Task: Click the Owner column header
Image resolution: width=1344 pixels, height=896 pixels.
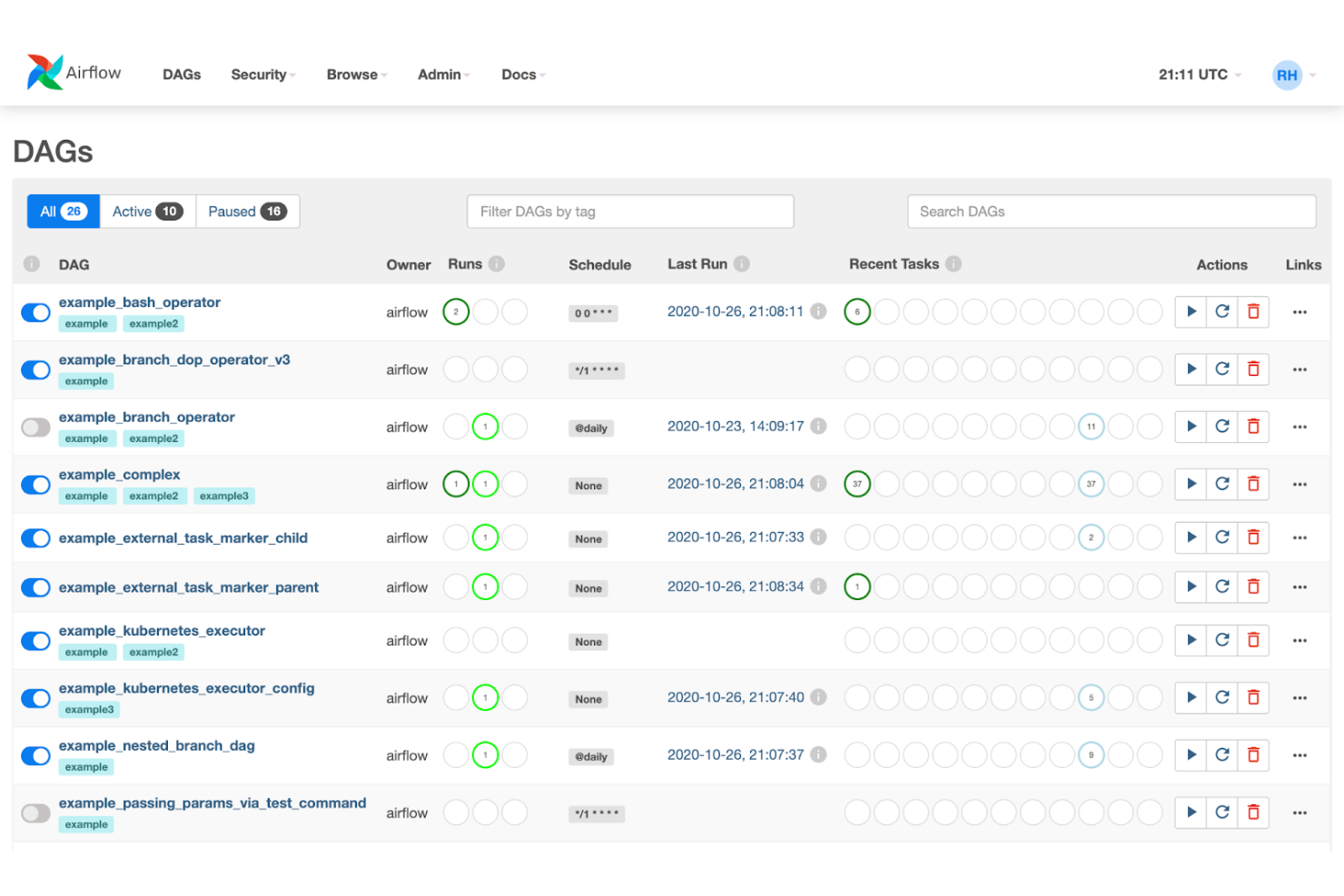Action: tap(409, 265)
